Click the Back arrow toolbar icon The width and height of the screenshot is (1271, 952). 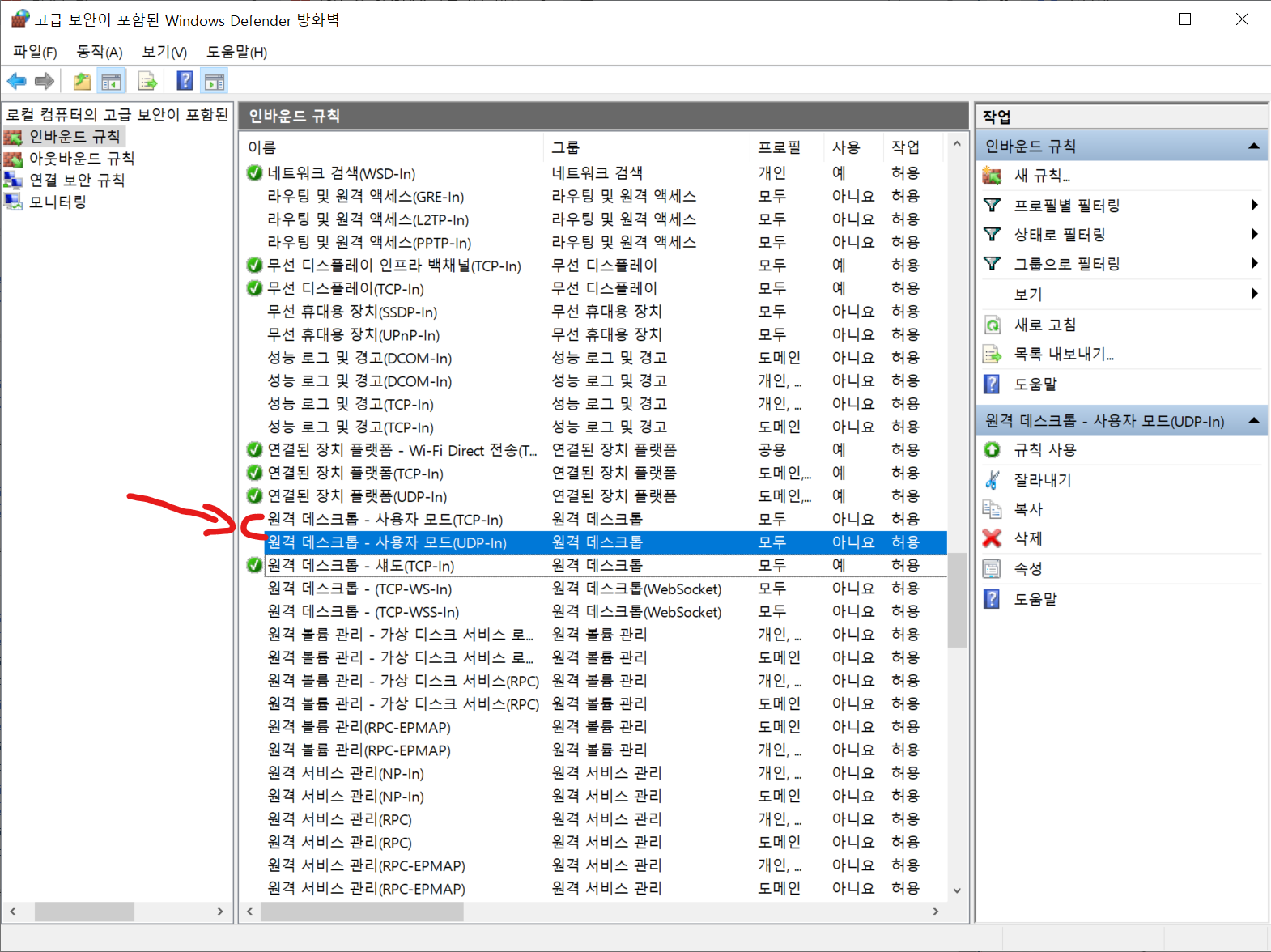click(x=16, y=81)
